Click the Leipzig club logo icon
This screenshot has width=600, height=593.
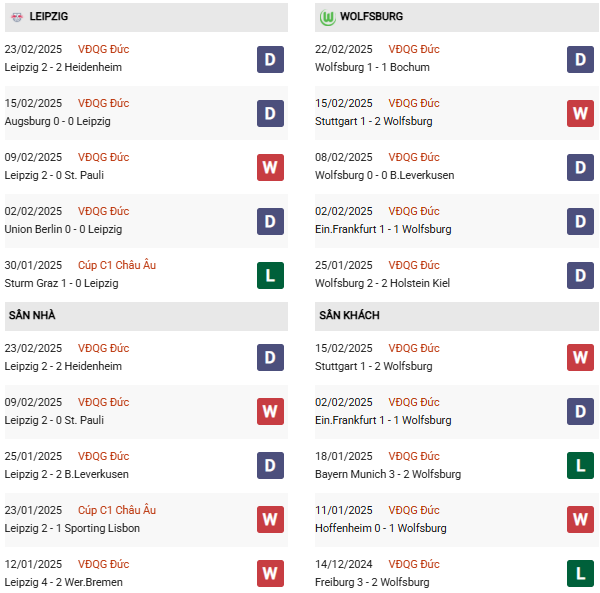[x=15, y=17]
